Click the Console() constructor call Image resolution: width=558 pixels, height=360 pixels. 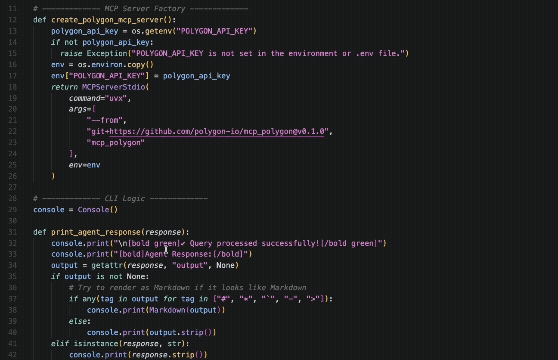point(98,210)
